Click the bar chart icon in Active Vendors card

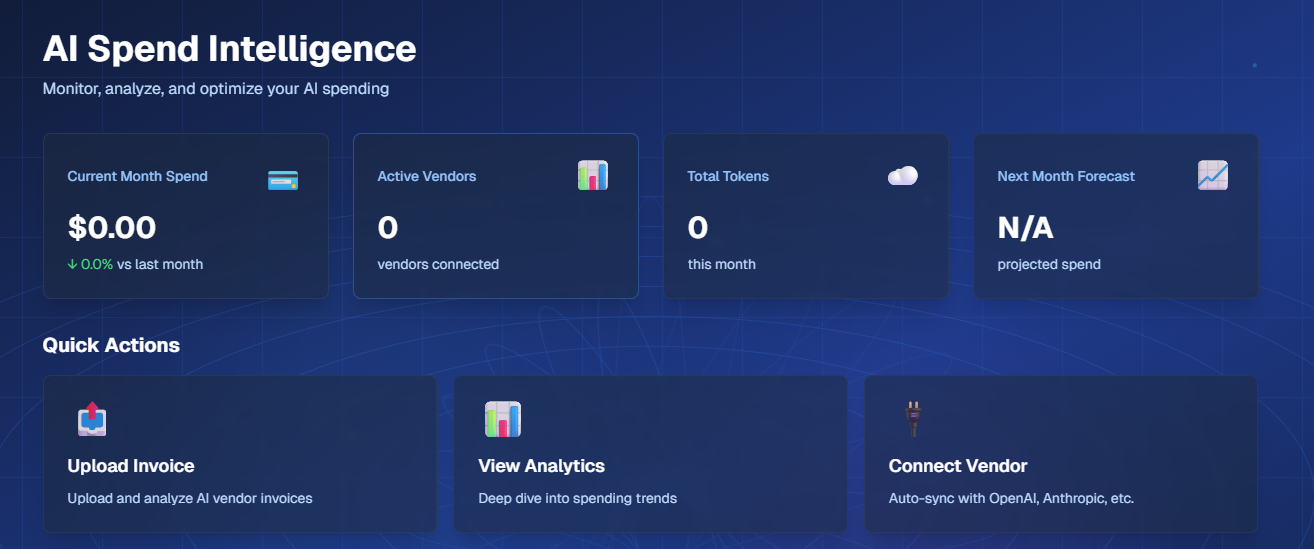click(593, 176)
